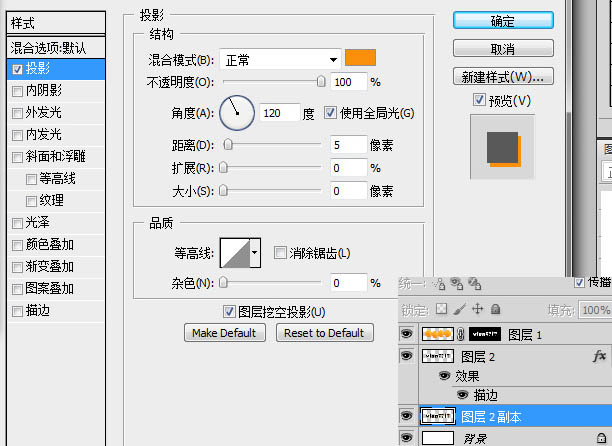Click the orange dots thumbnail of 图层 1
612x446 pixels.
[438, 334]
